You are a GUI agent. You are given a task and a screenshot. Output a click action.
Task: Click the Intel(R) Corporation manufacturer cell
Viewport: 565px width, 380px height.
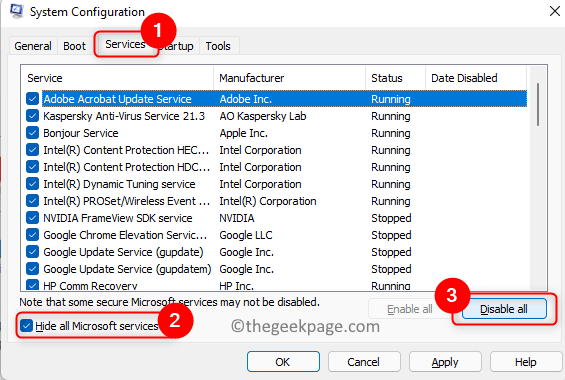(x=268, y=201)
